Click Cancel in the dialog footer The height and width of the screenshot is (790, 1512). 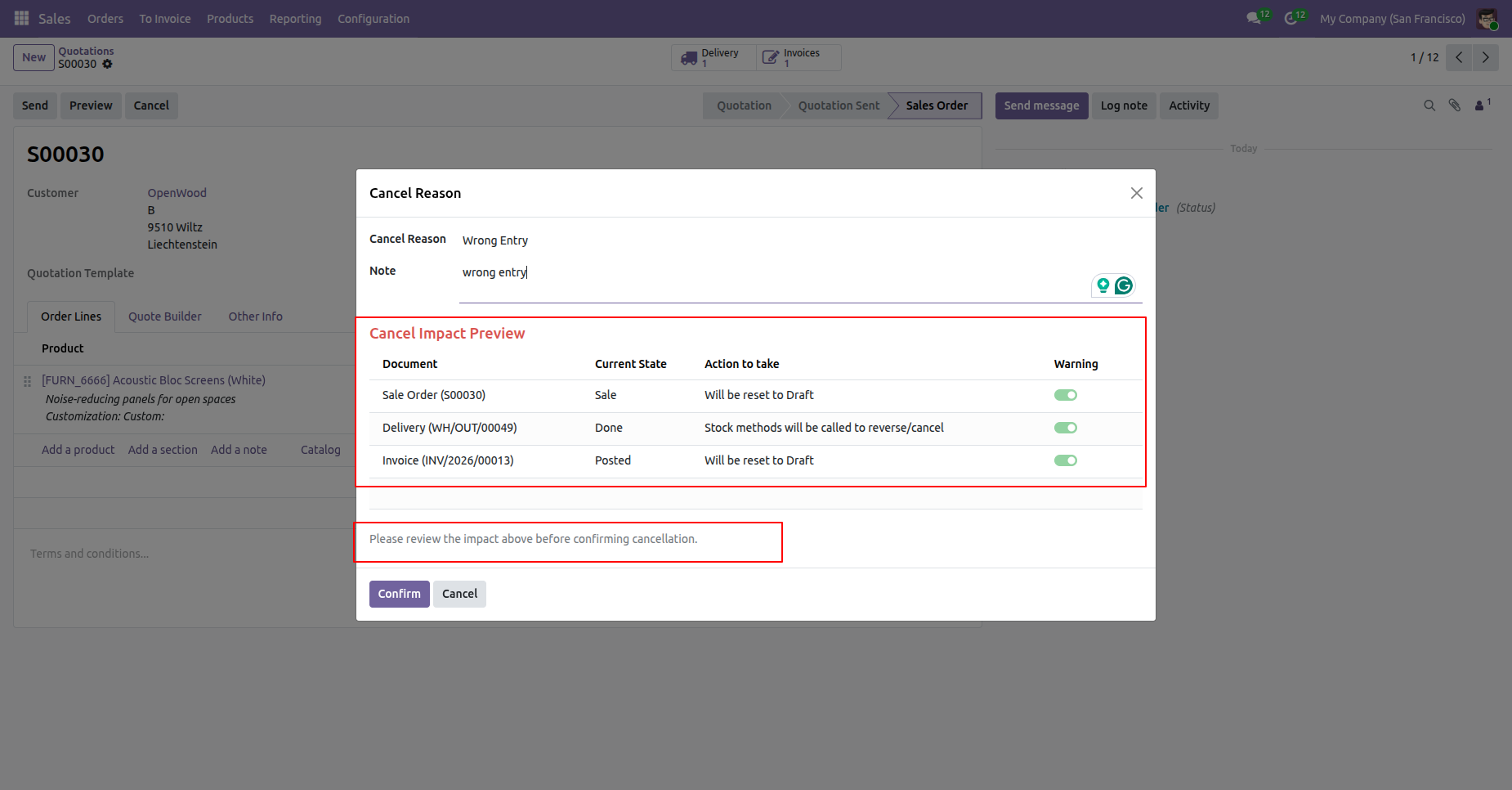point(459,594)
